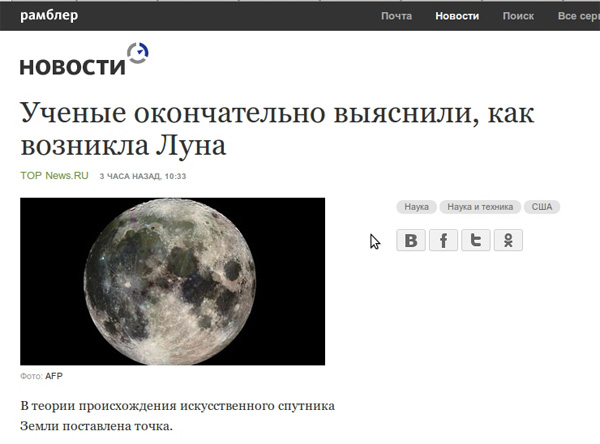Open the truncated 'Все сер…' menu item

tap(578, 16)
